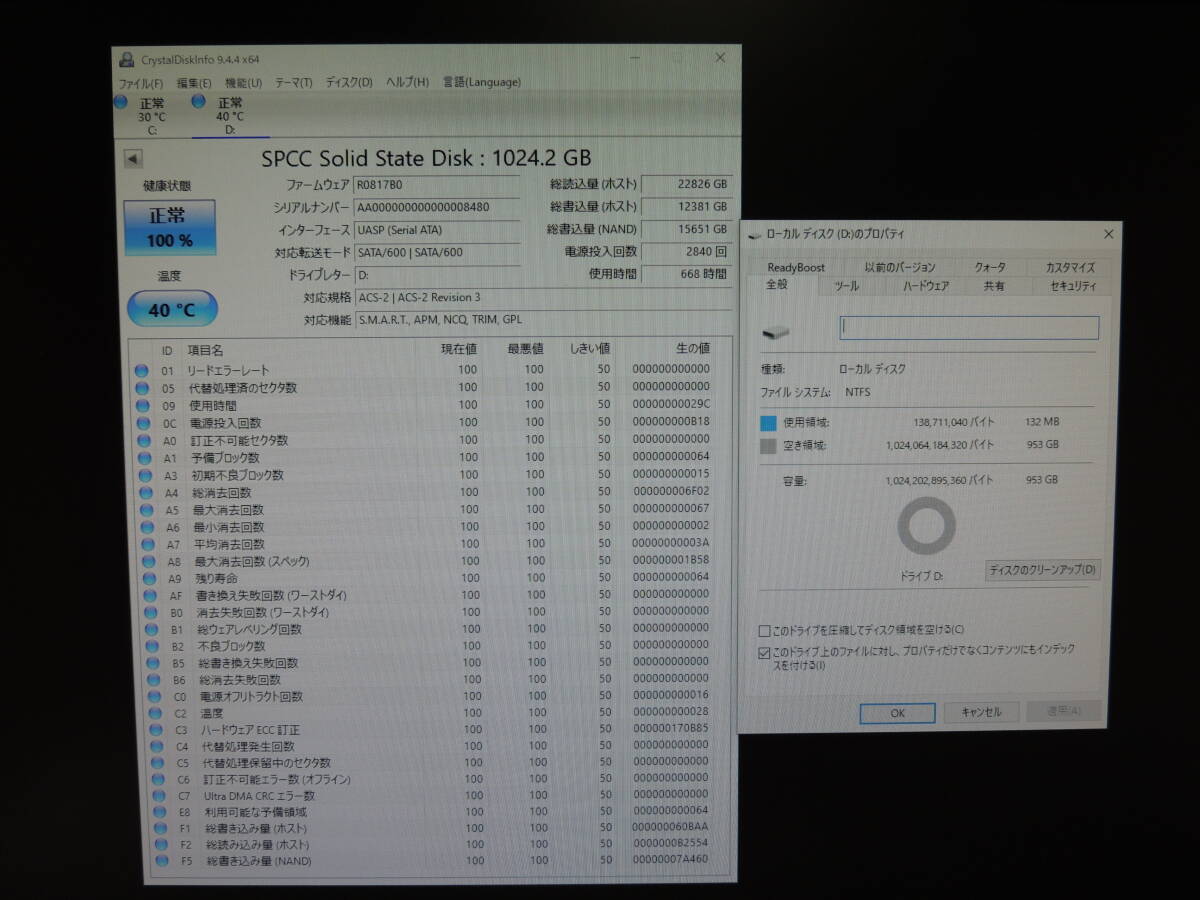Click the status orb for 平均消去回数 row
This screenshot has width=1200, height=900.
pos(147,545)
